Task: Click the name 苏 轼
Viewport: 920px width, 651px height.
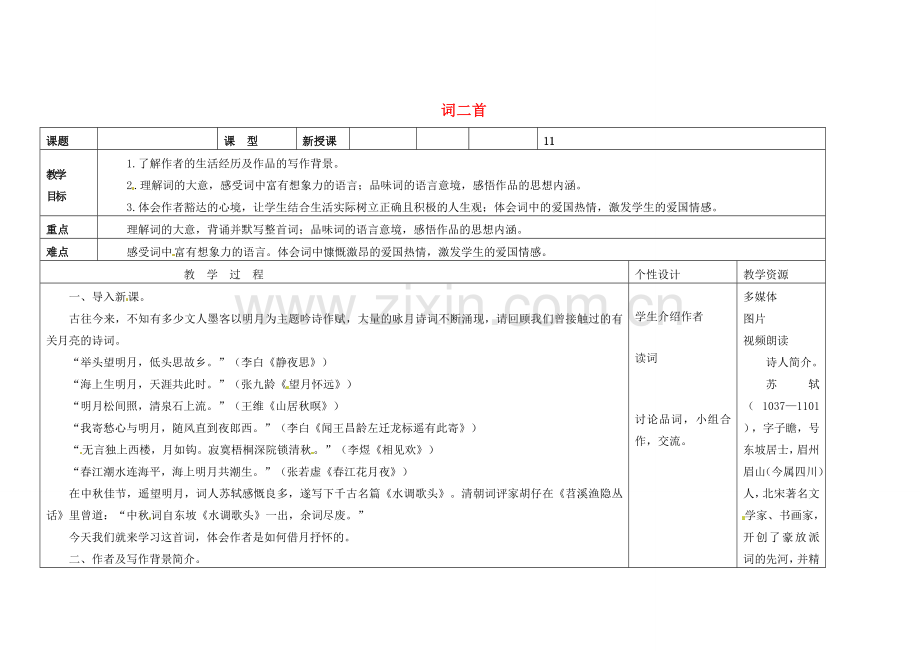Action: point(793,384)
